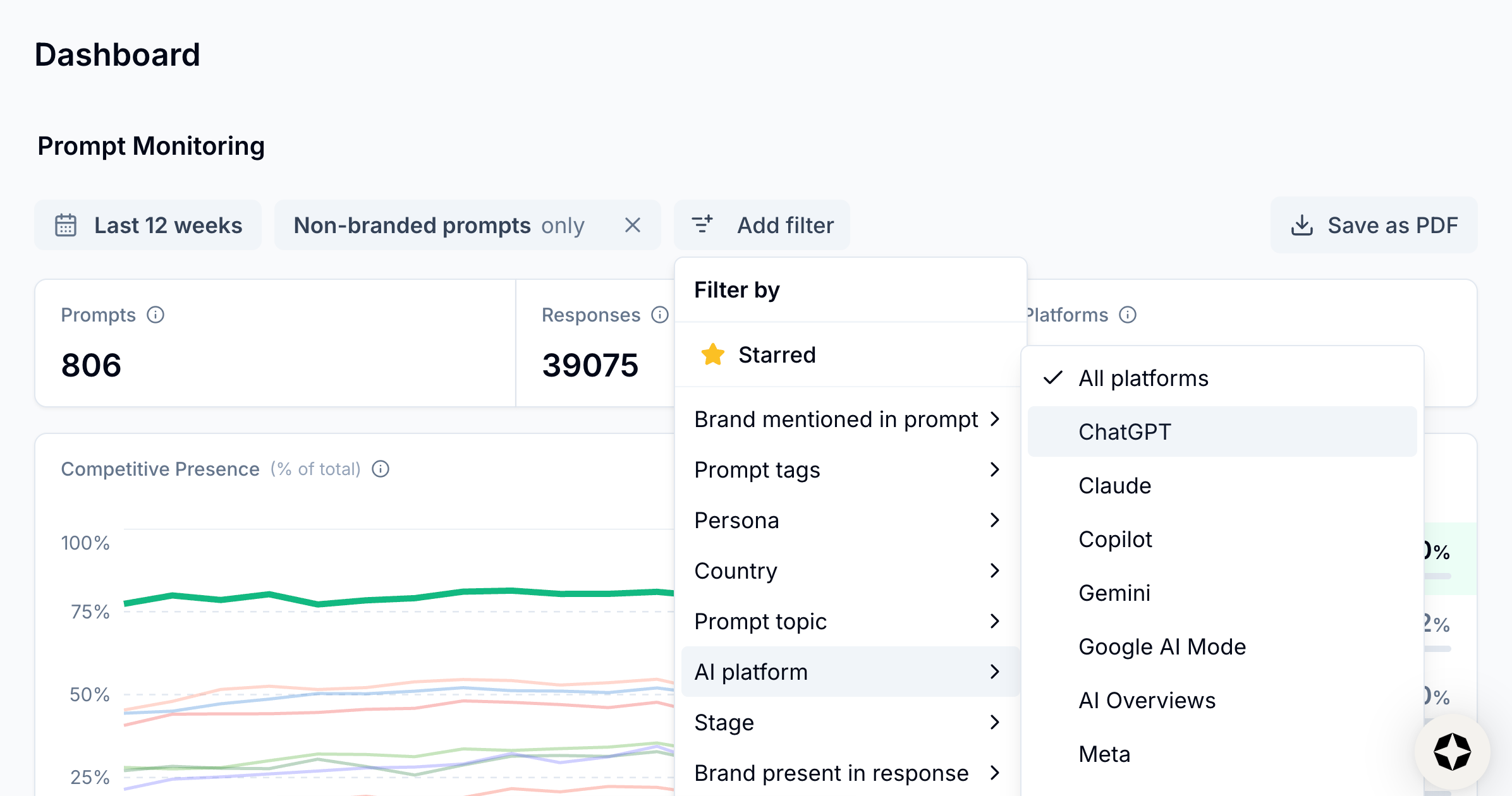1512x796 pixels.
Task: Click the Save as PDF button
Action: pos(1374,226)
